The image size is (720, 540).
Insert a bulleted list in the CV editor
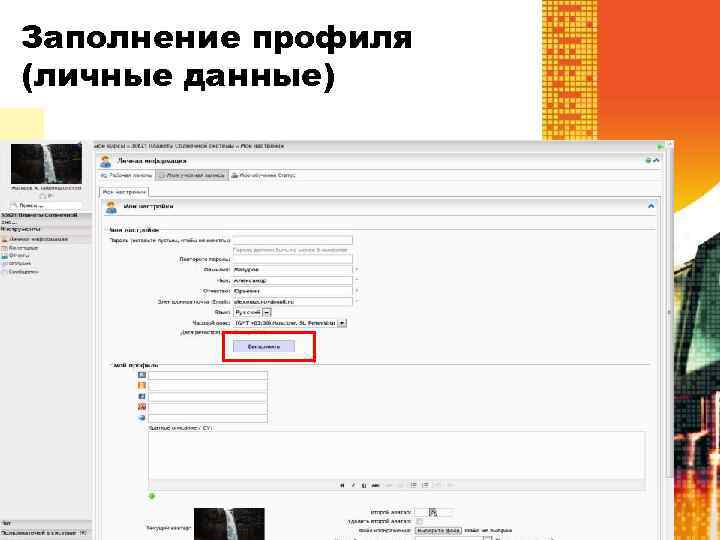pos(414,485)
